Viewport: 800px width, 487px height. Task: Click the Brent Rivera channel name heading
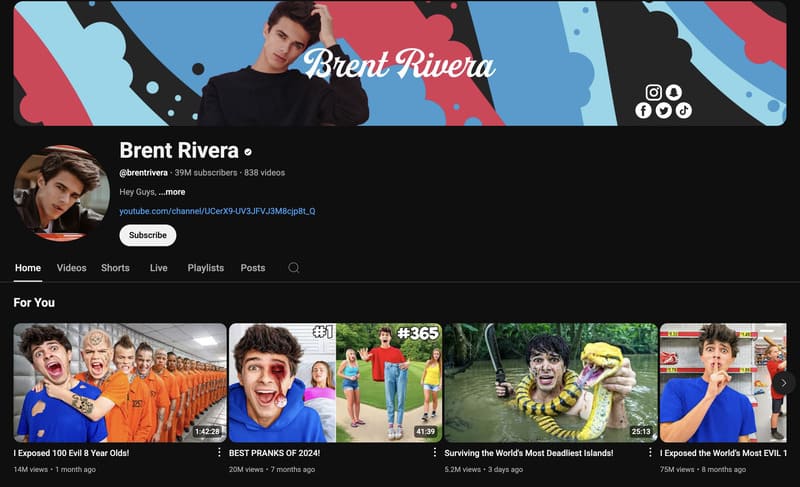179,151
